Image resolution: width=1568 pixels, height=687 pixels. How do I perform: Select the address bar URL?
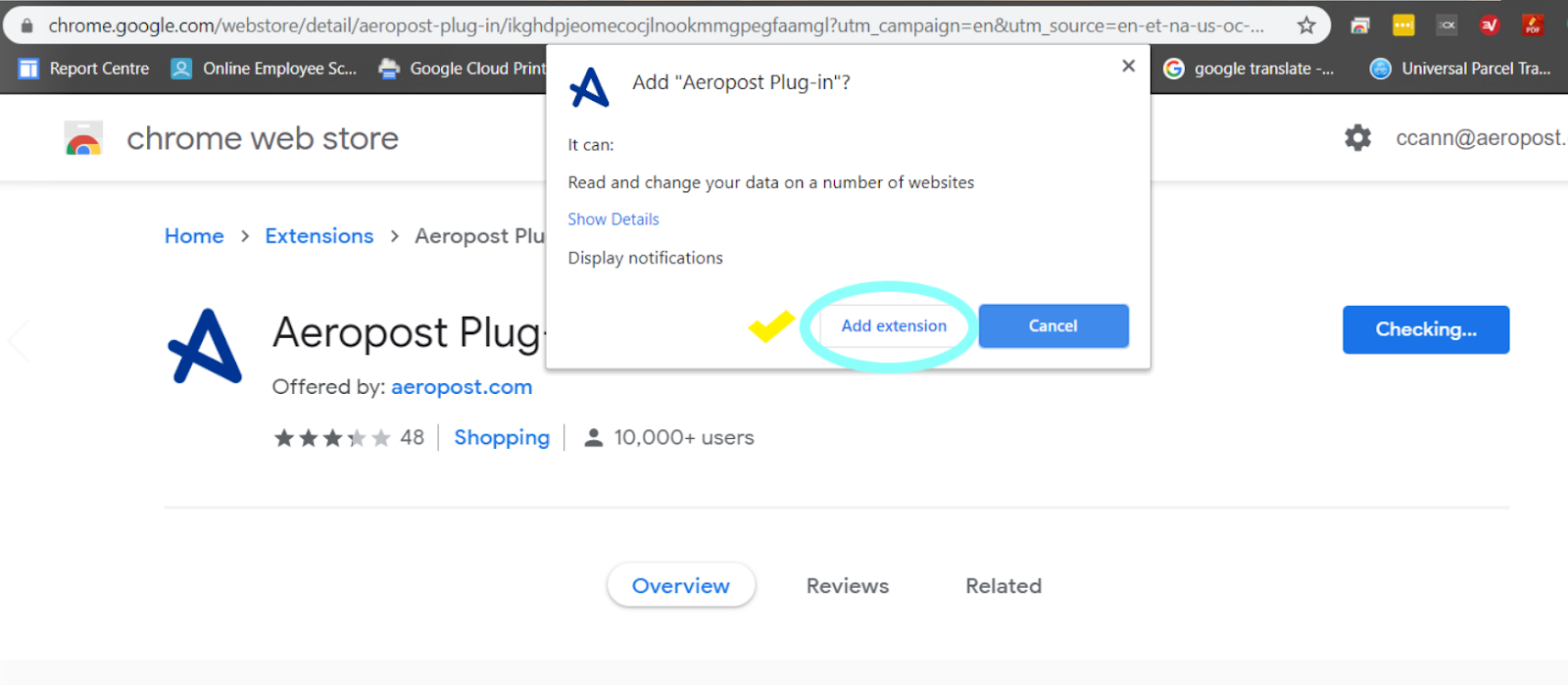coord(656,25)
